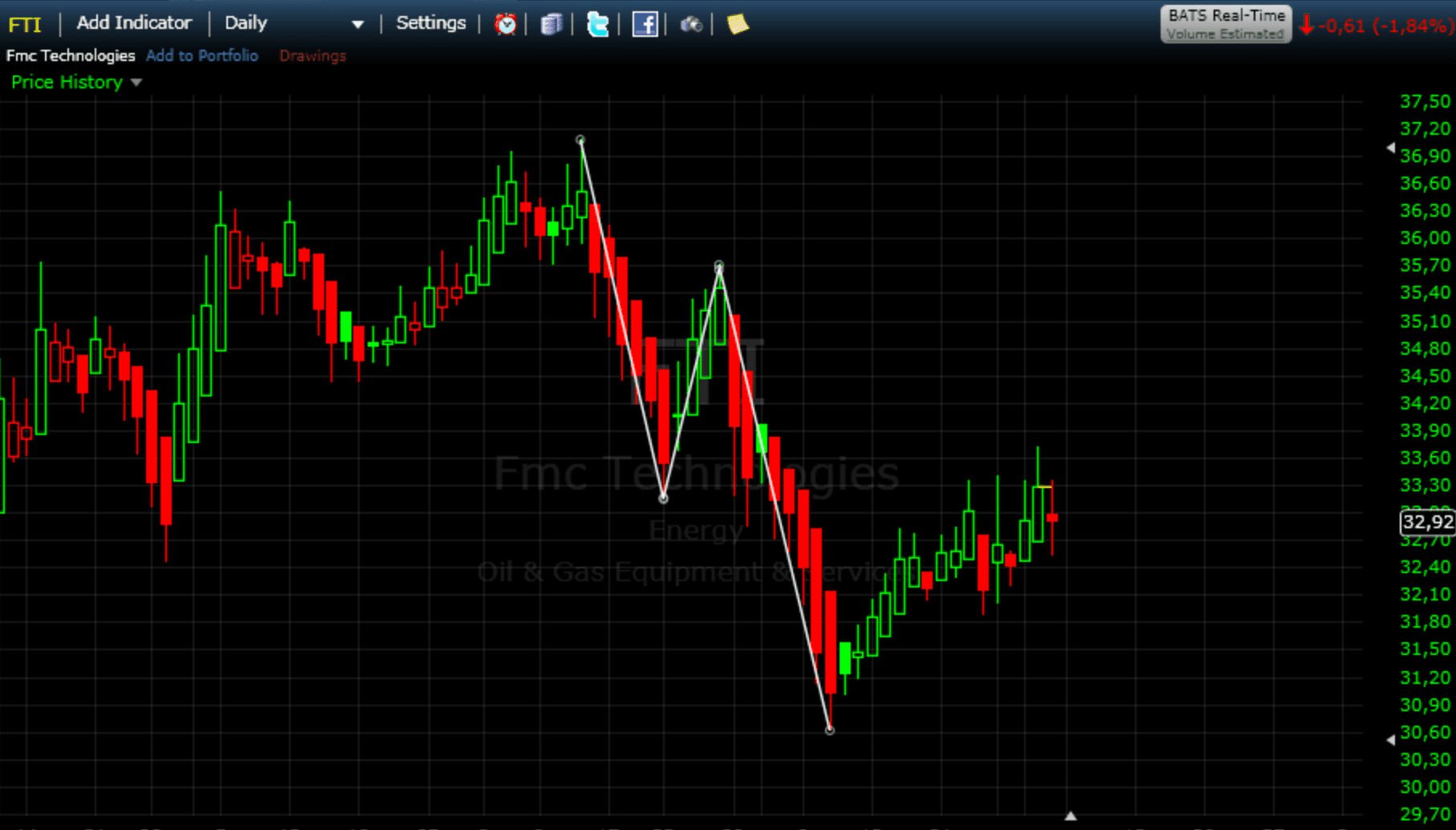Share chart via the Facebook icon
The width and height of the screenshot is (1456, 830).
tap(645, 24)
